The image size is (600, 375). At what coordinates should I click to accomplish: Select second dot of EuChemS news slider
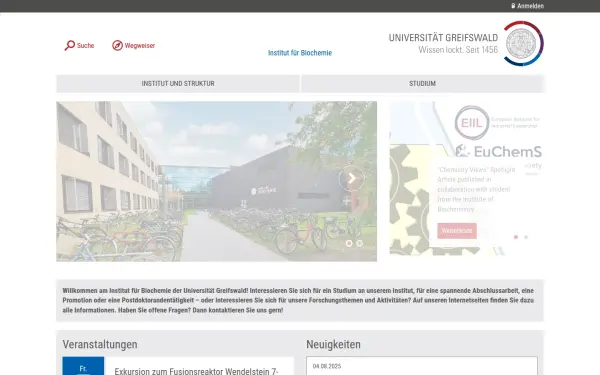[x=526, y=237]
